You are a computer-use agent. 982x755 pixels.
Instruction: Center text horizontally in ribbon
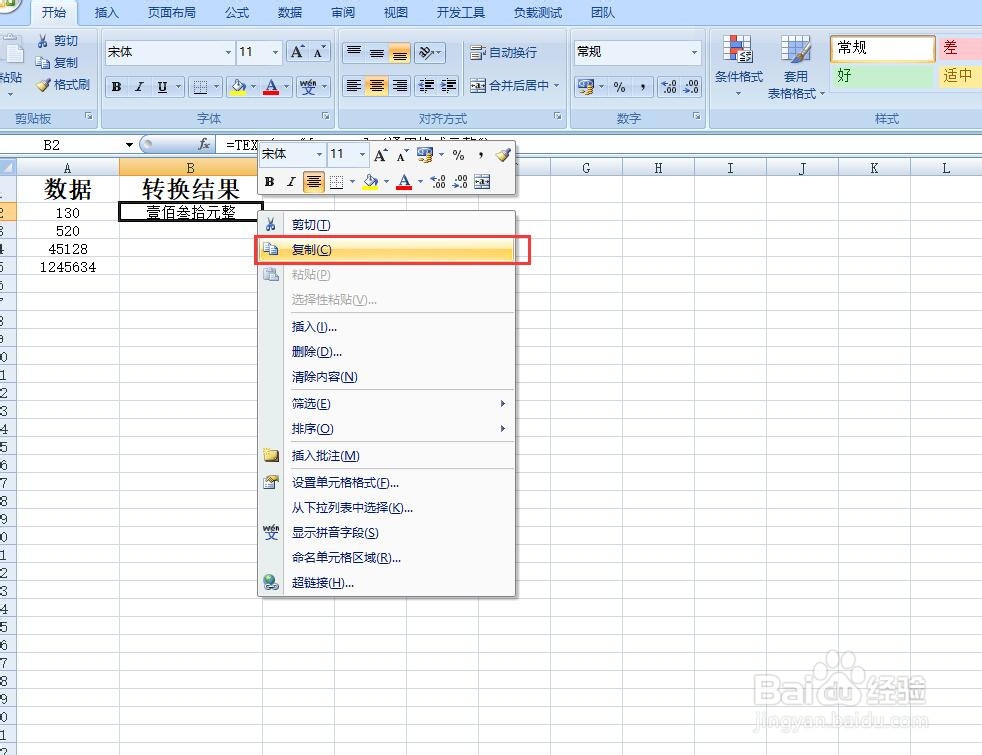pos(376,86)
